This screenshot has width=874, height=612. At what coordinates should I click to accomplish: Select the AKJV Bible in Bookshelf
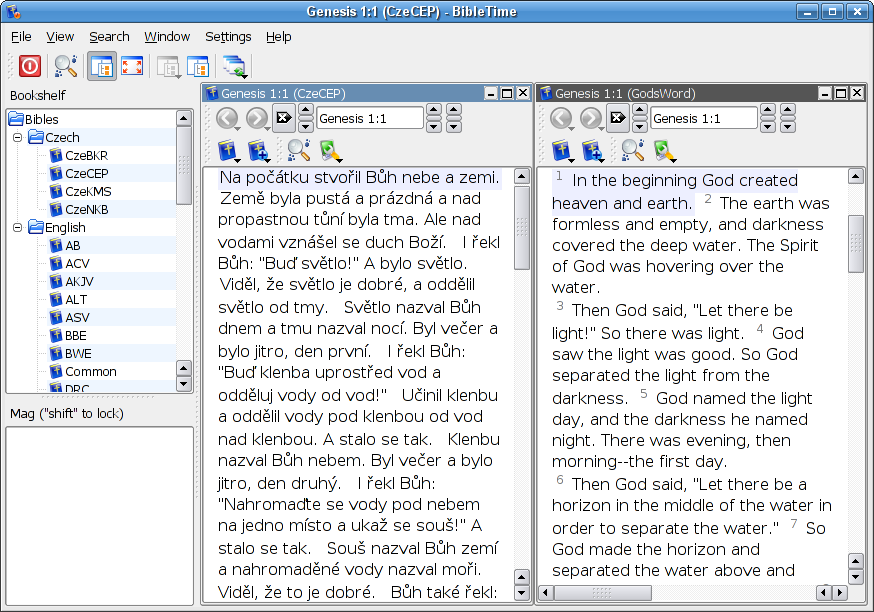tap(71, 281)
